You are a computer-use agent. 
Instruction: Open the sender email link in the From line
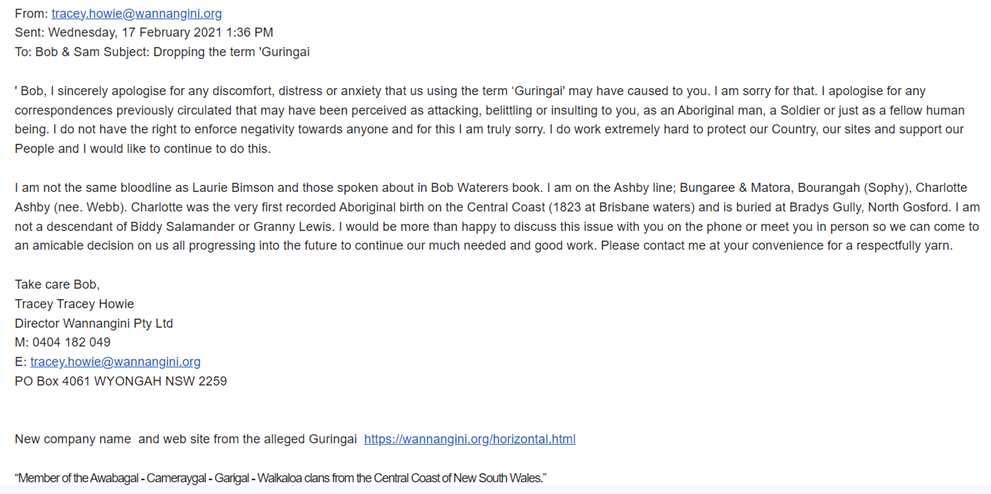[136, 14]
